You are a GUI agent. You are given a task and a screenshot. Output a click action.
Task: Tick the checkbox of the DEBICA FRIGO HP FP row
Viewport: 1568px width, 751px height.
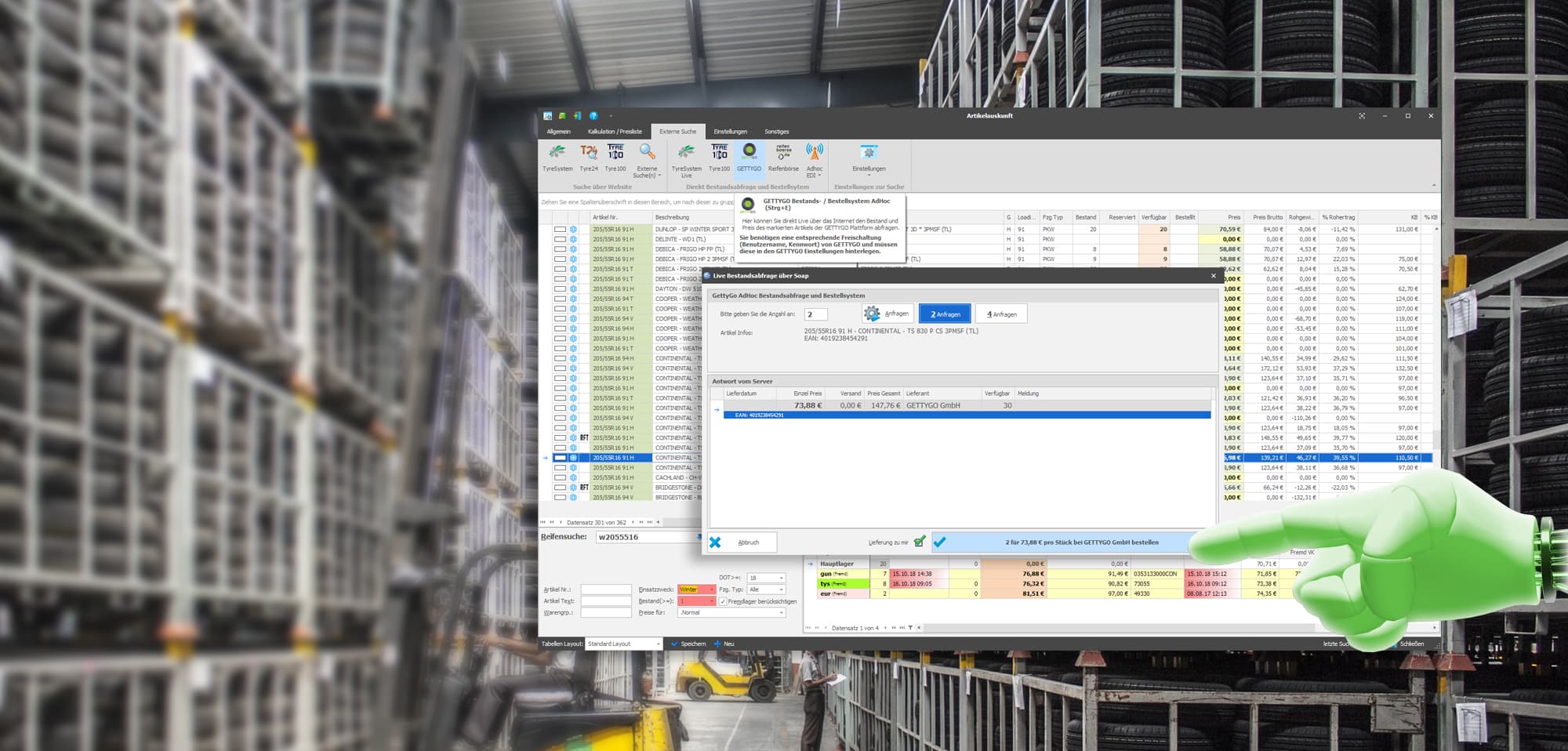click(x=560, y=249)
